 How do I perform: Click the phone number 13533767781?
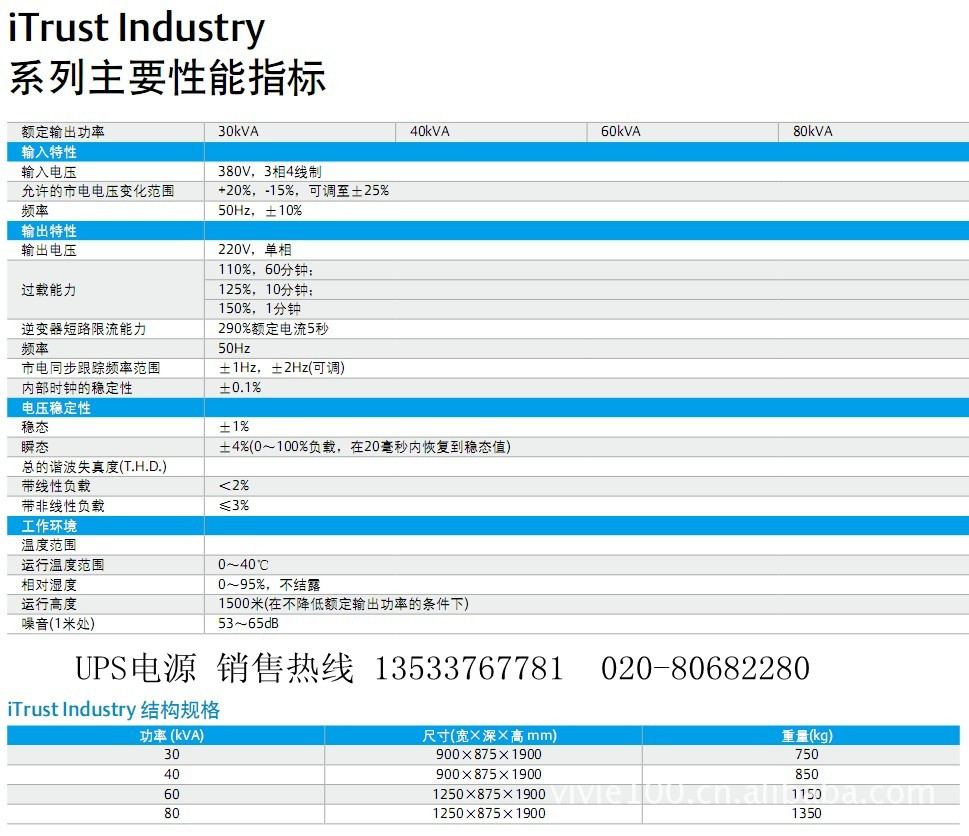coord(469,669)
